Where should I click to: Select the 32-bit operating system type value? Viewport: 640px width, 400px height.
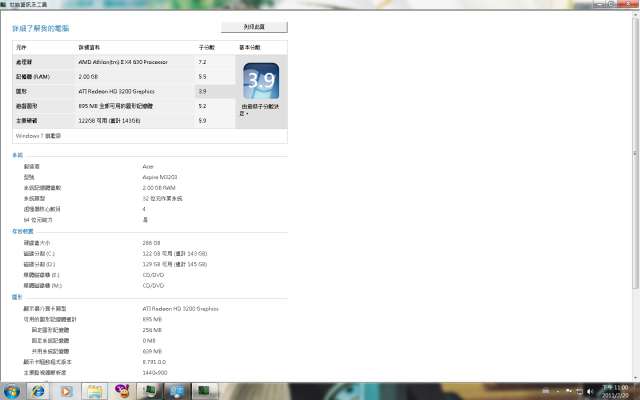click(162, 198)
